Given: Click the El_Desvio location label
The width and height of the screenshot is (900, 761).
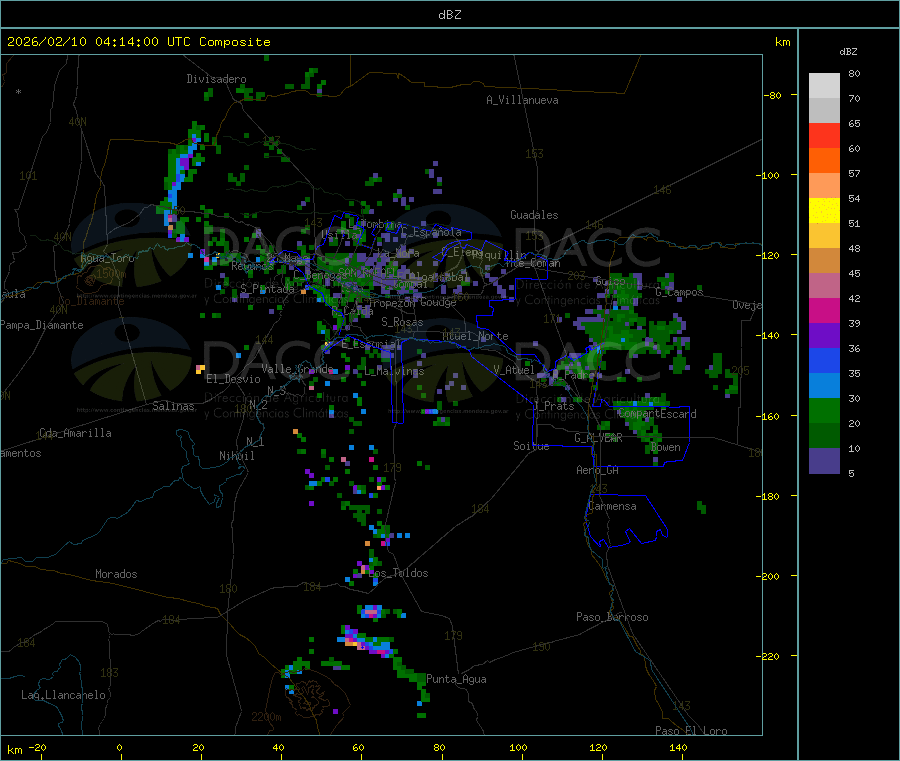Looking at the screenshot, I should click(234, 379).
